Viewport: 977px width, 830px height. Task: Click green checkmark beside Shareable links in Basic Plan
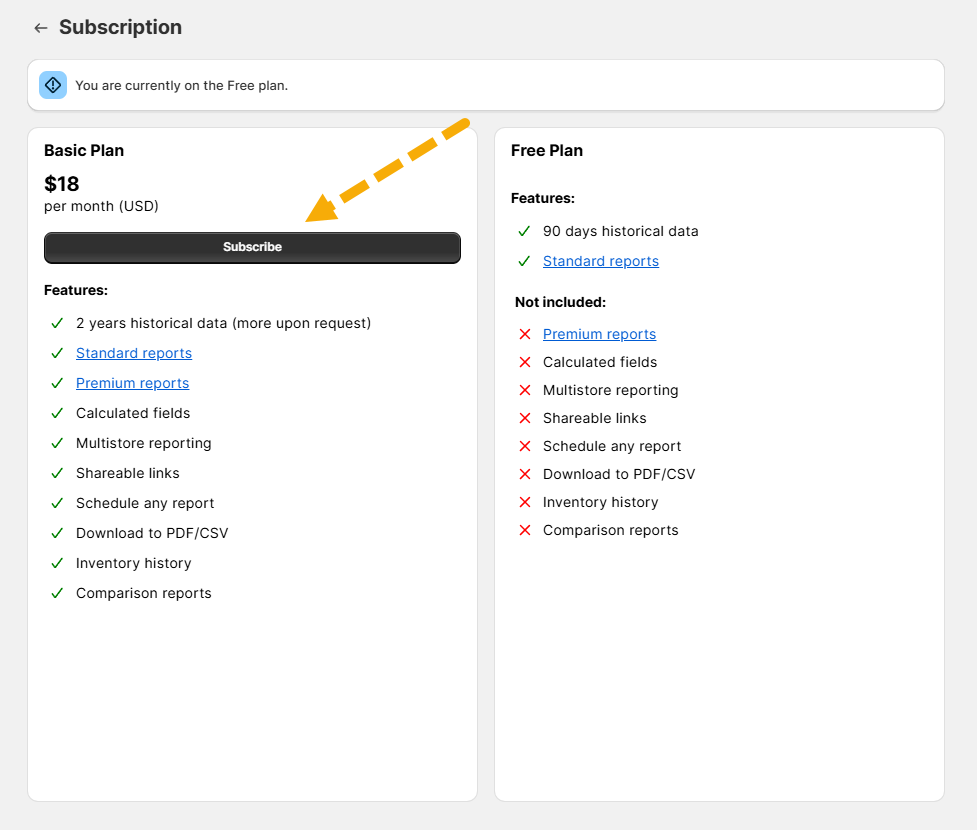click(57, 473)
